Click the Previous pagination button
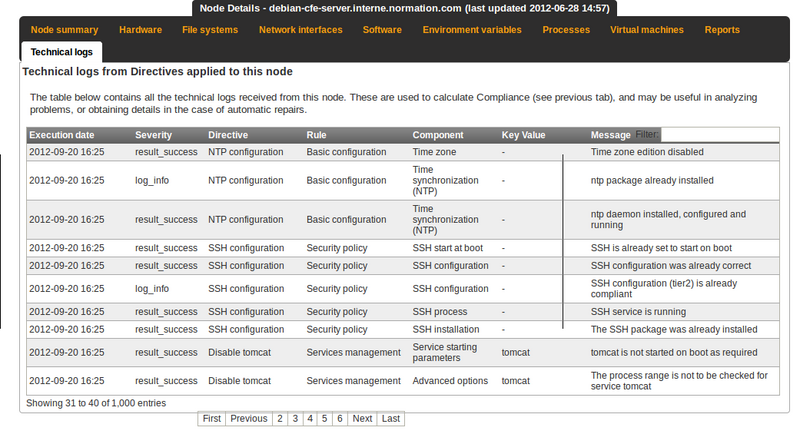Viewport: 800px width, 434px height. [x=248, y=419]
